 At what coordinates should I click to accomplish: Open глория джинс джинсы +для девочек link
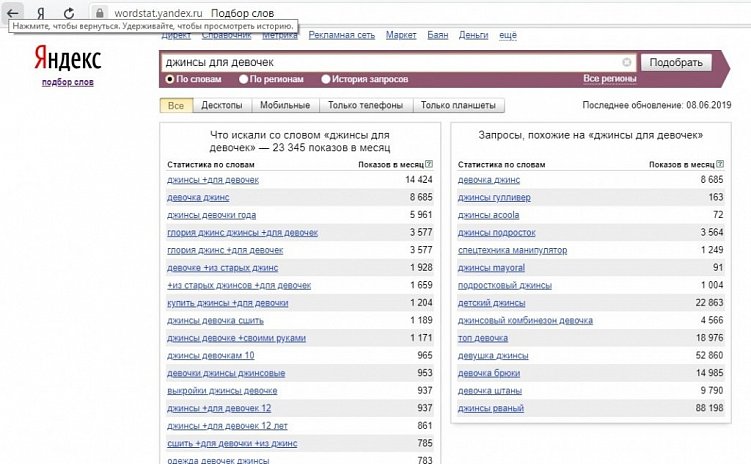(242, 233)
